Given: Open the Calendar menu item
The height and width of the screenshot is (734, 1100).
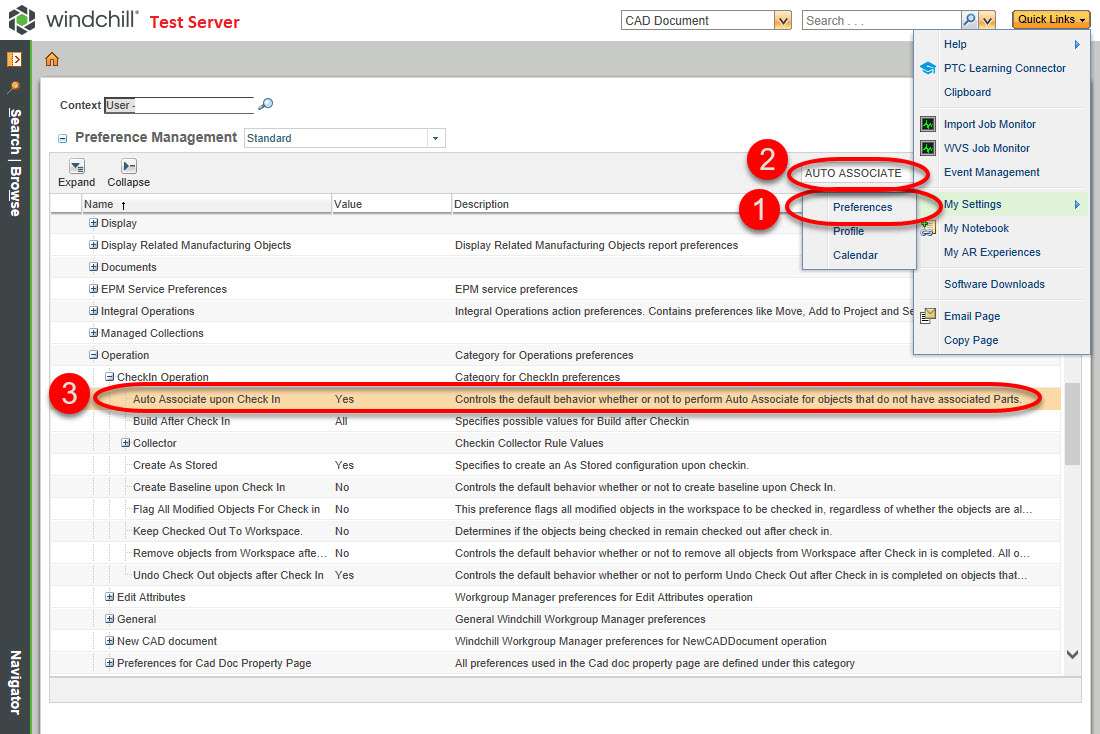Looking at the screenshot, I should pos(856,255).
